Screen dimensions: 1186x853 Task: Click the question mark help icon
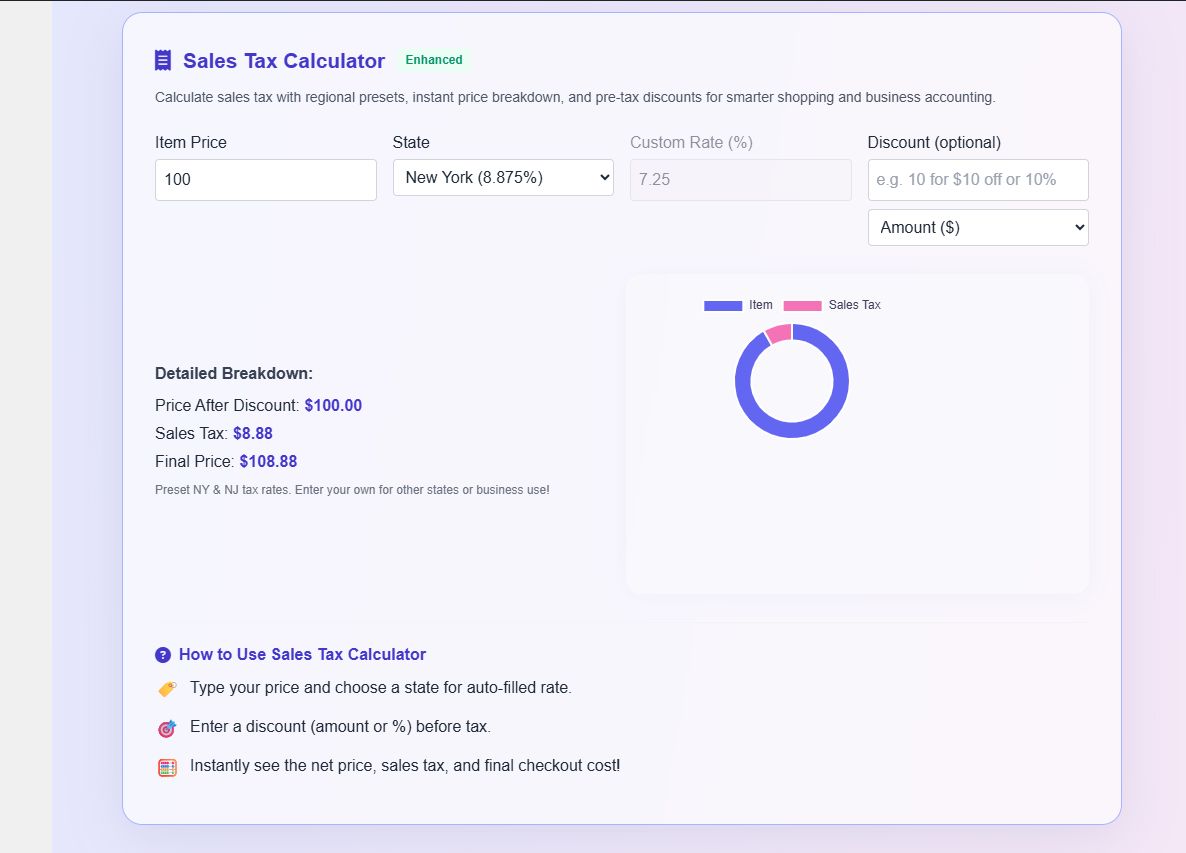(163, 655)
